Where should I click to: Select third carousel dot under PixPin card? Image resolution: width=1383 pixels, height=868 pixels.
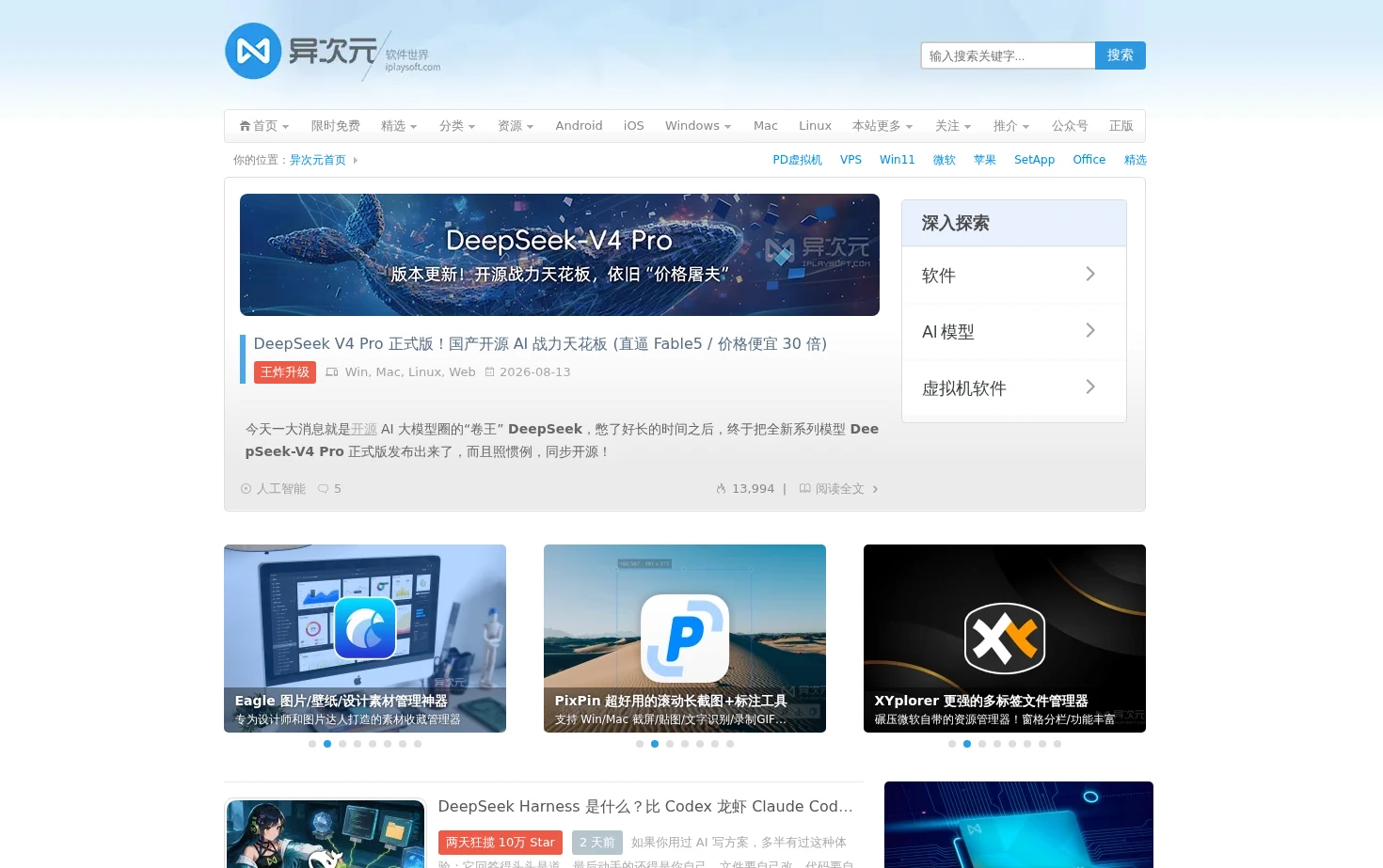click(x=670, y=744)
